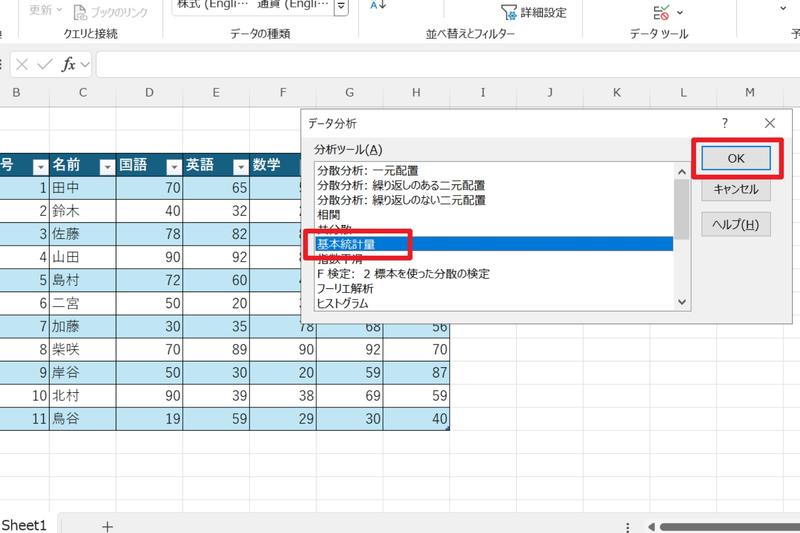Click the formula bar cancel X icon

click(x=22, y=64)
